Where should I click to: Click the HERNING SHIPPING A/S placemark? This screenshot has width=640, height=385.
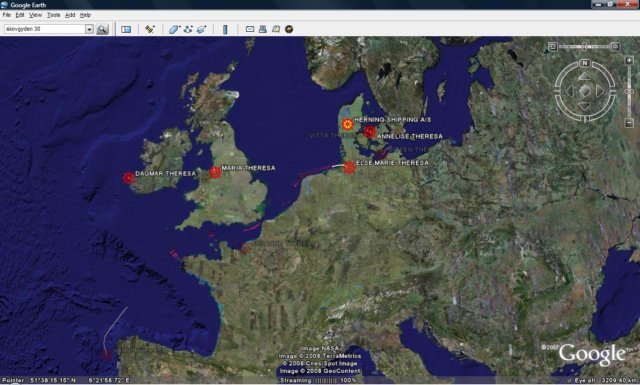click(x=347, y=124)
